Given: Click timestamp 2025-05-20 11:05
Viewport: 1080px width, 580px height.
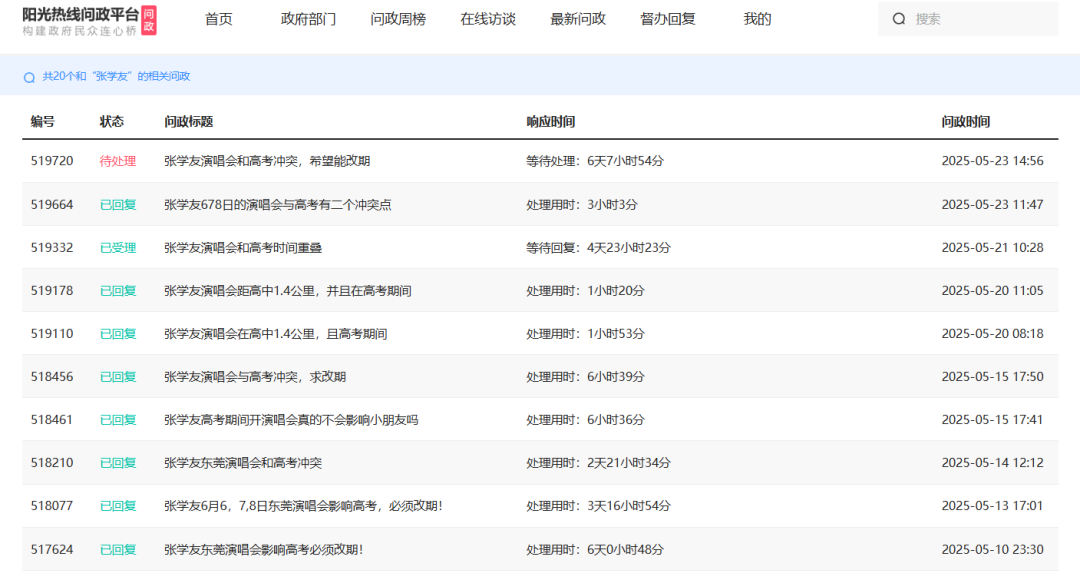Looking at the screenshot, I should pos(993,291).
